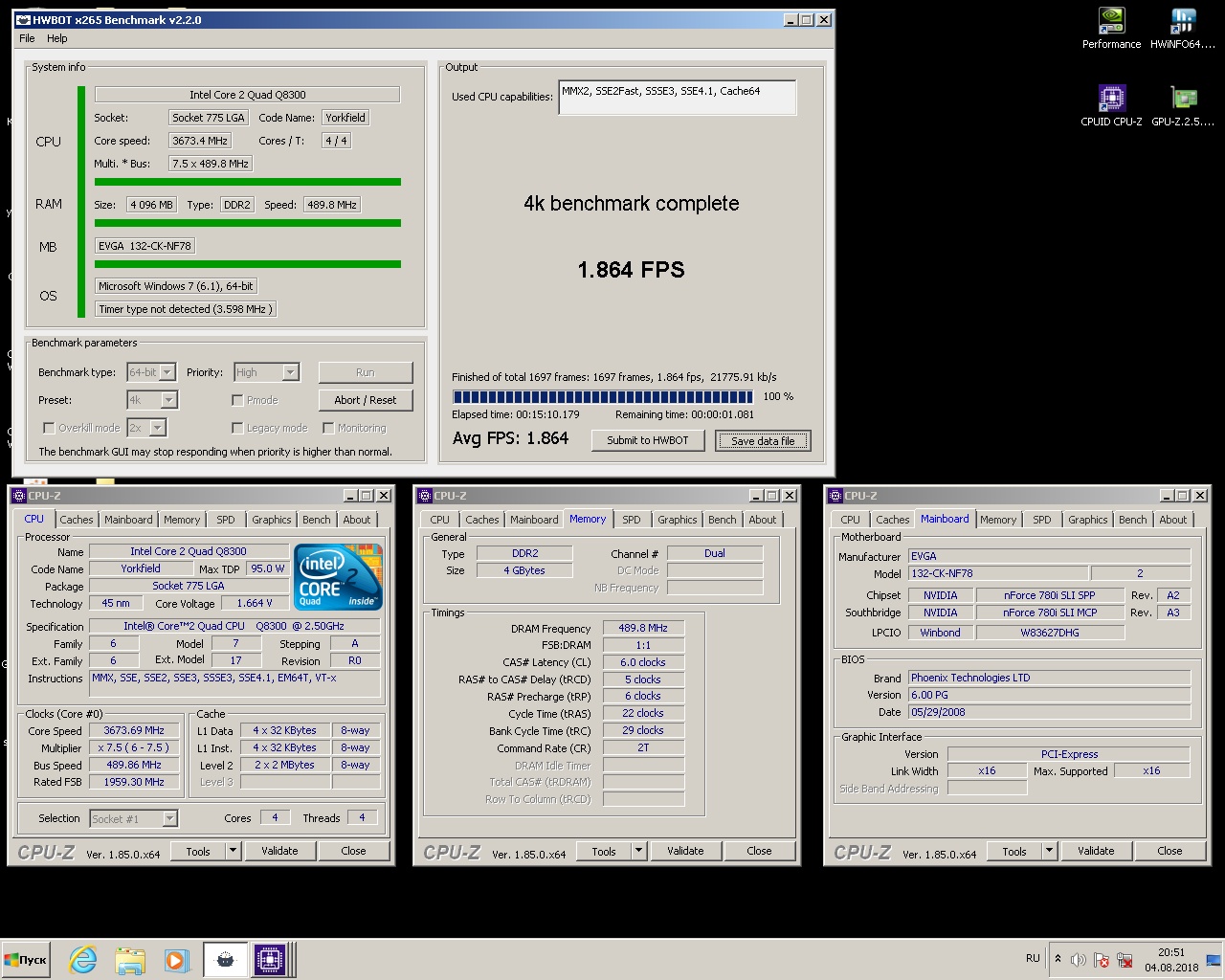Click the RU language indicator
This screenshot has height=980, width=1225.
pyautogui.click(x=1033, y=958)
